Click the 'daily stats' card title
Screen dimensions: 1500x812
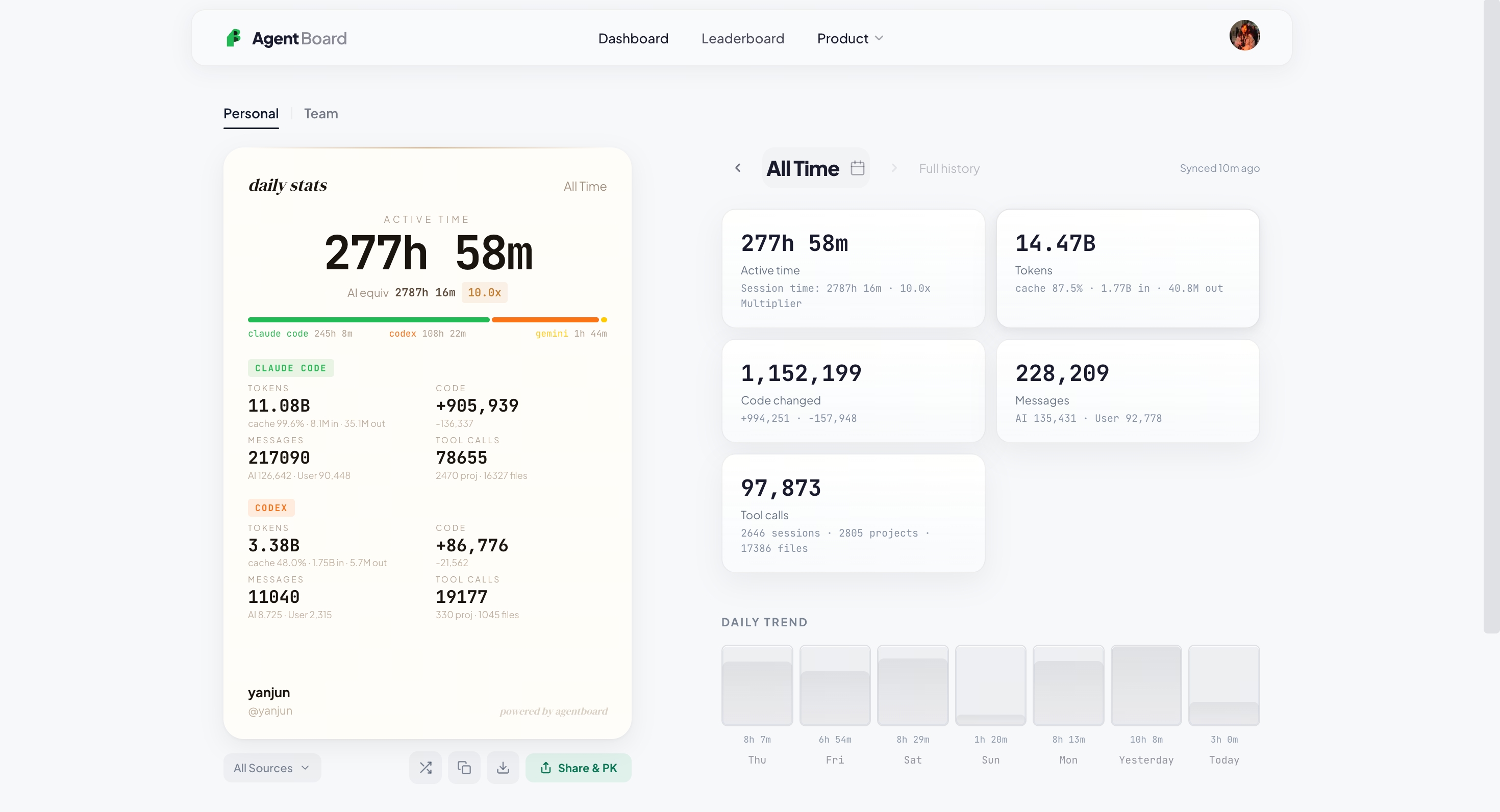(288, 185)
